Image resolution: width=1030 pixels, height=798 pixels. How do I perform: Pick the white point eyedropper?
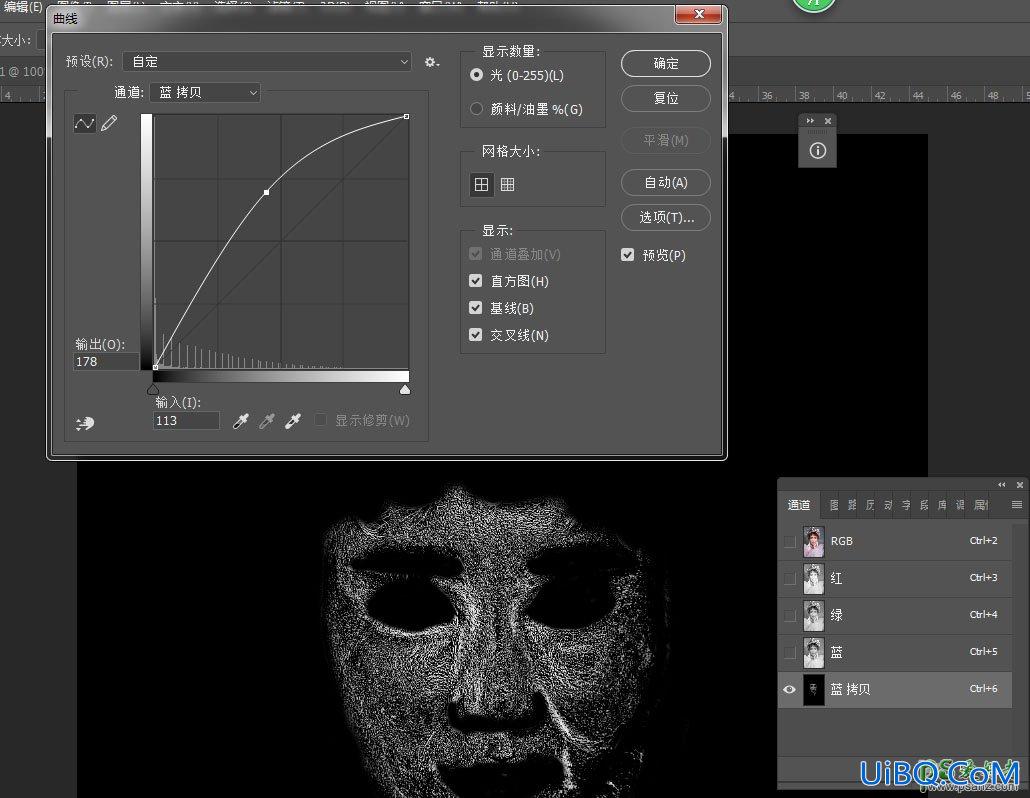tap(292, 421)
